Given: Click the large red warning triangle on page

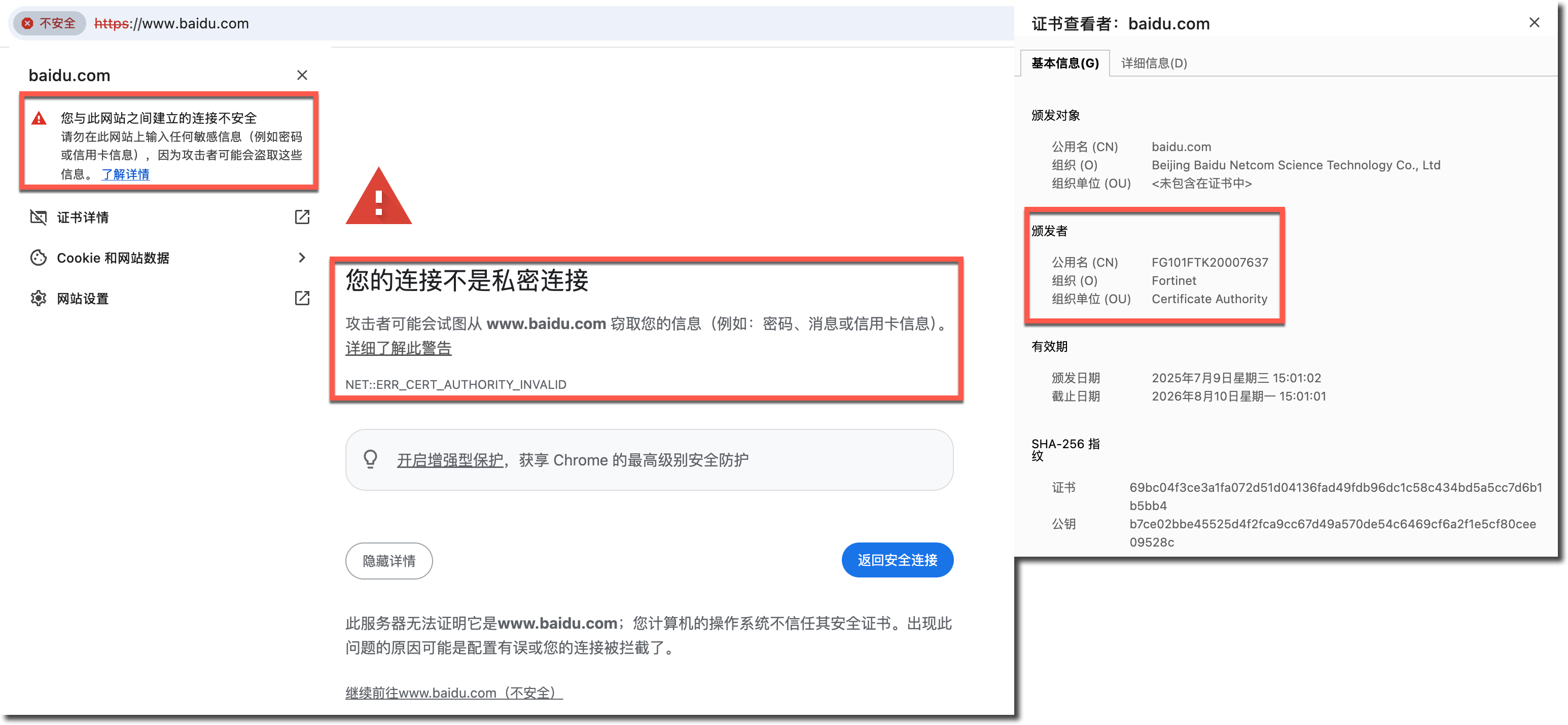Looking at the screenshot, I should click(379, 197).
